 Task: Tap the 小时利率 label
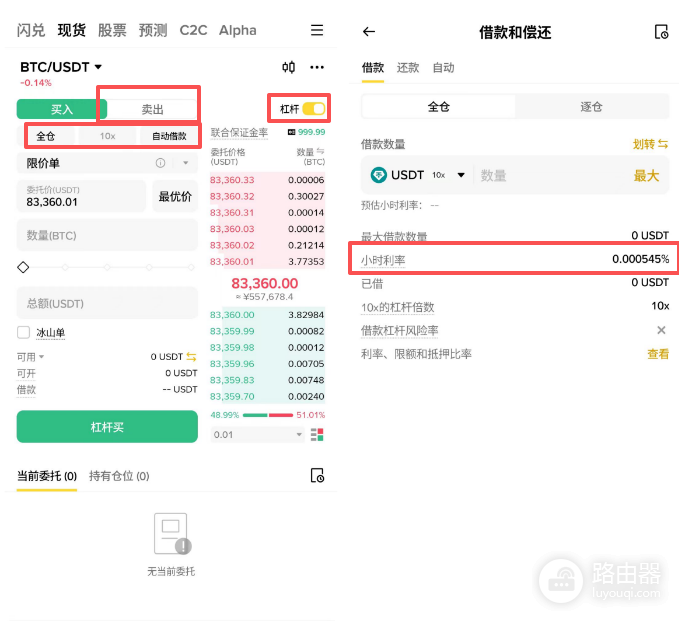point(383,260)
